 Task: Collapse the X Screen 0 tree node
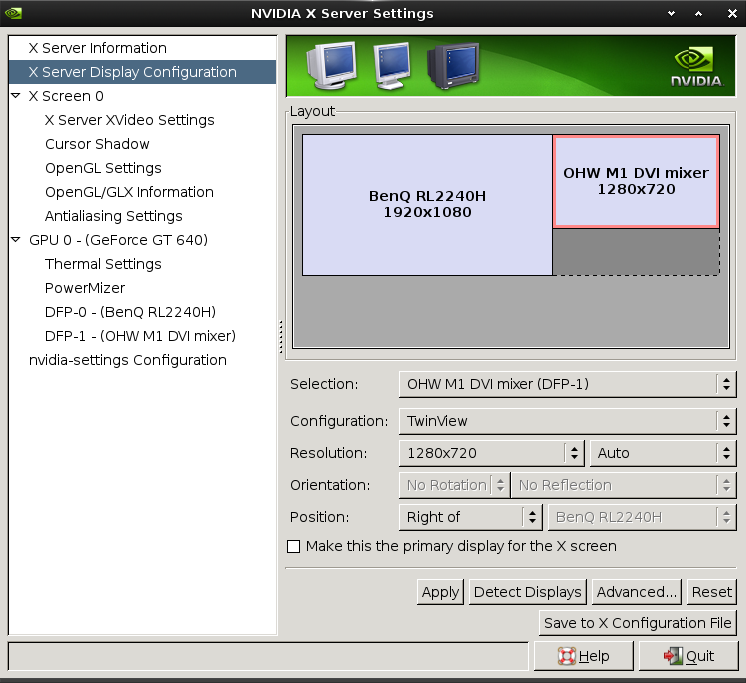(16, 96)
